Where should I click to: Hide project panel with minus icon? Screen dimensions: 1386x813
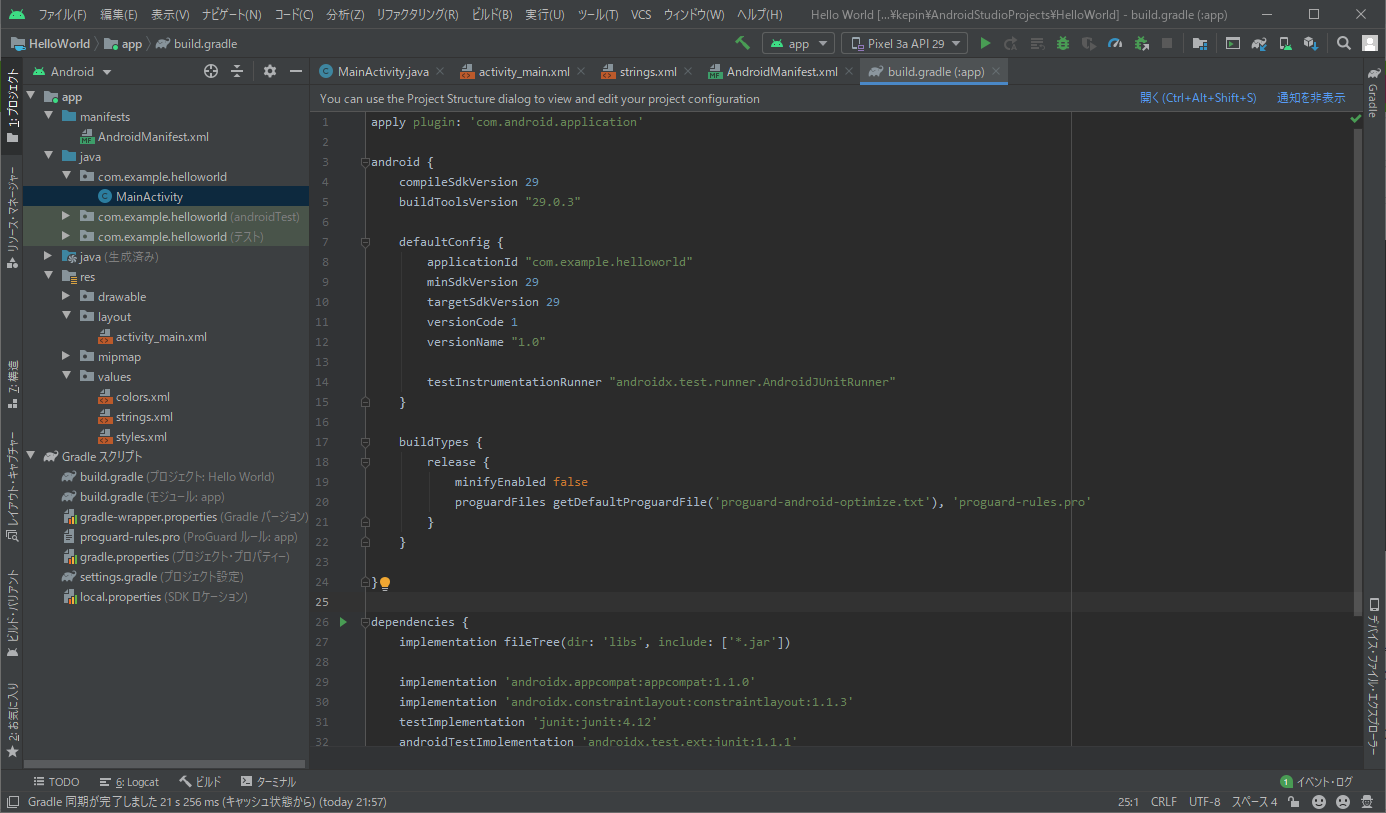(296, 71)
